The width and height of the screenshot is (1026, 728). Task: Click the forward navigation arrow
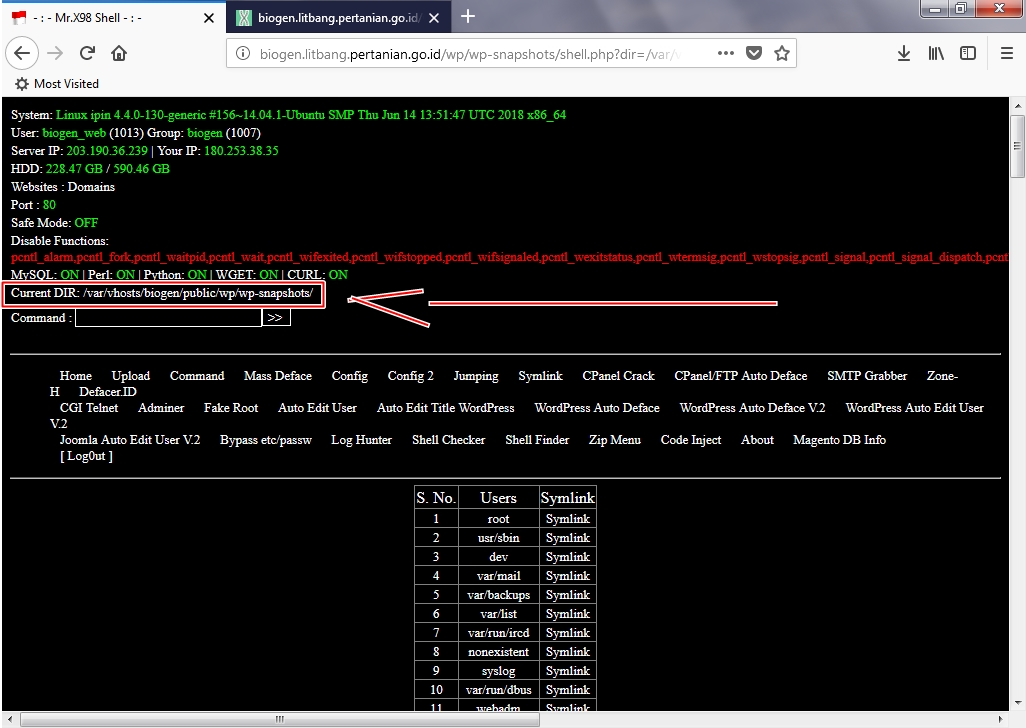pos(55,54)
